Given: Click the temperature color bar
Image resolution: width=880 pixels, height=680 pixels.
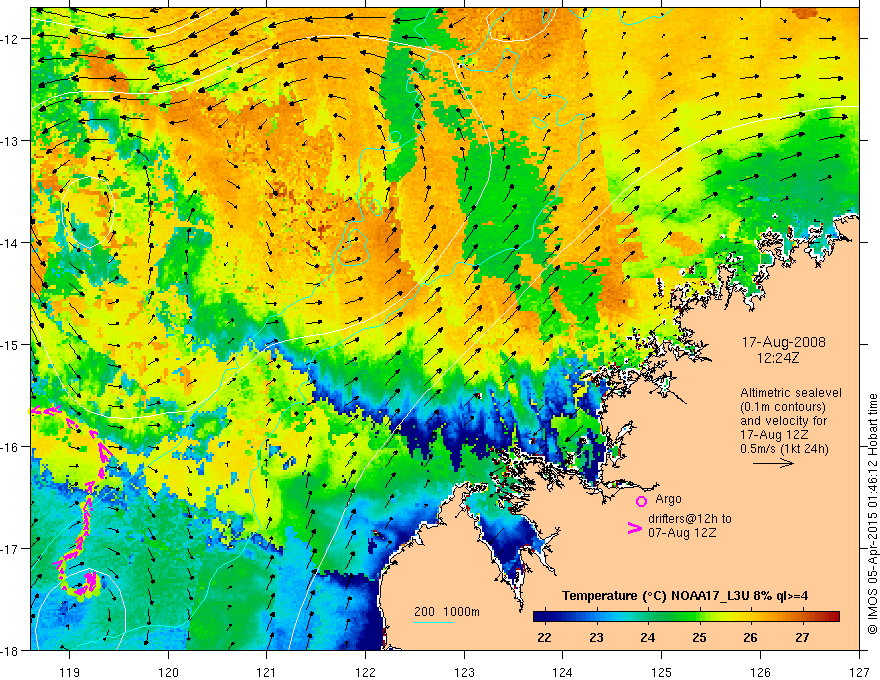Looking at the screenshot, I should click(686, 616).
